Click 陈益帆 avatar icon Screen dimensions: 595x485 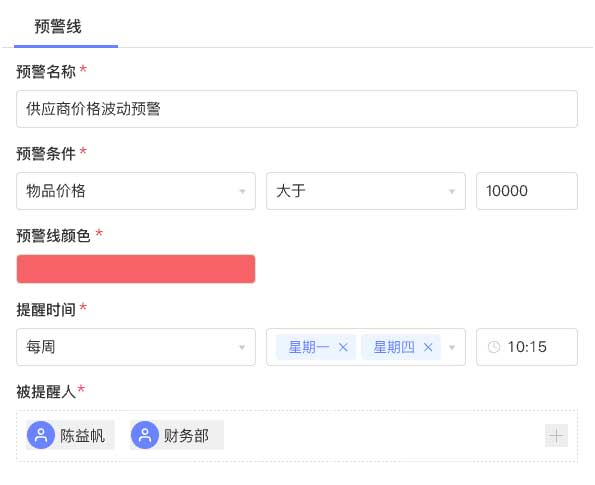41,435
